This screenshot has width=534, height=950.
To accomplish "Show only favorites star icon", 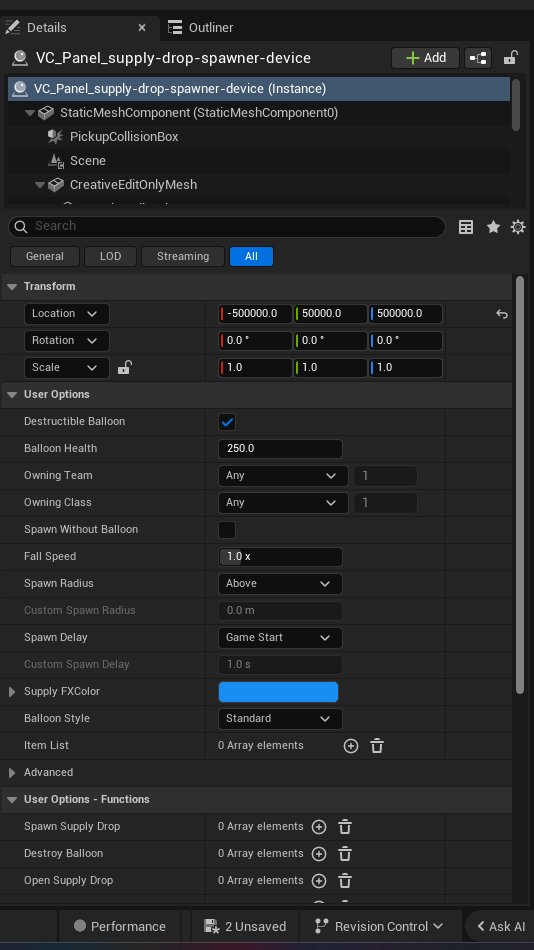I will 493,227.
